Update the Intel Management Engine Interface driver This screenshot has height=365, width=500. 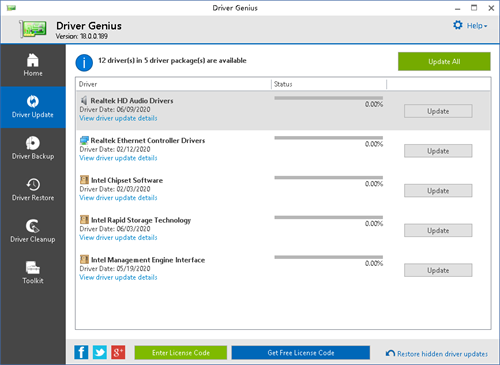(438, 270)
